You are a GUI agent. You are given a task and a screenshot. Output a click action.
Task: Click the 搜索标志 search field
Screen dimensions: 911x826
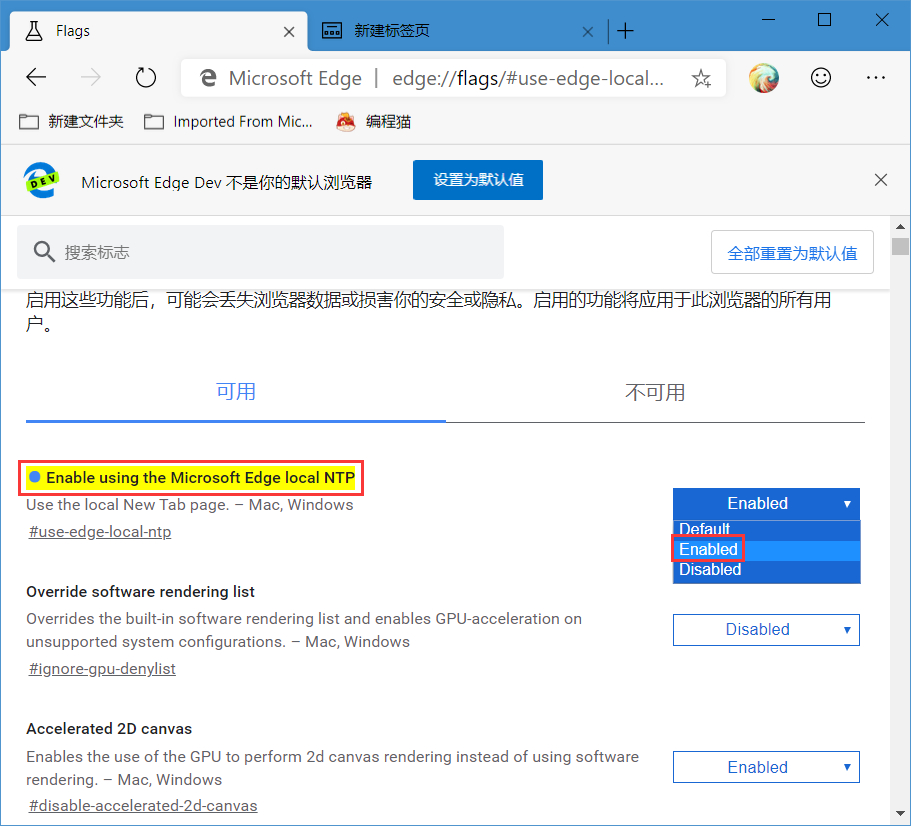(260, 251)
